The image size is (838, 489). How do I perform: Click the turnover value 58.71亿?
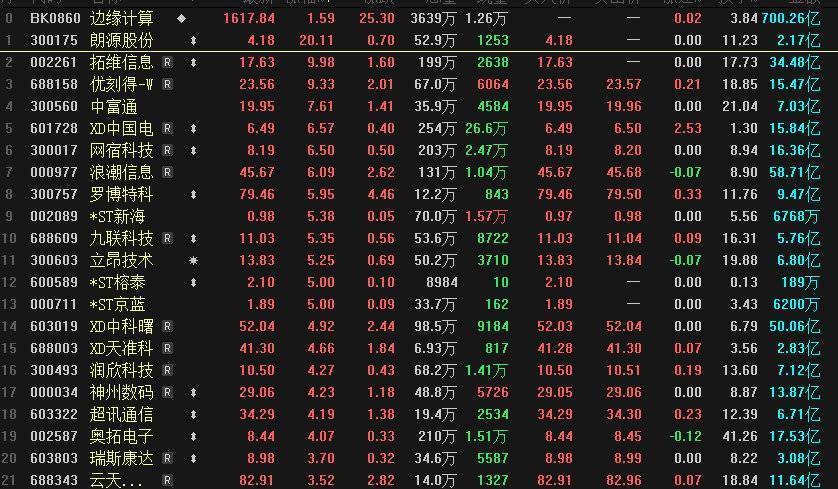pyautogui.click(x=795, y=173)
